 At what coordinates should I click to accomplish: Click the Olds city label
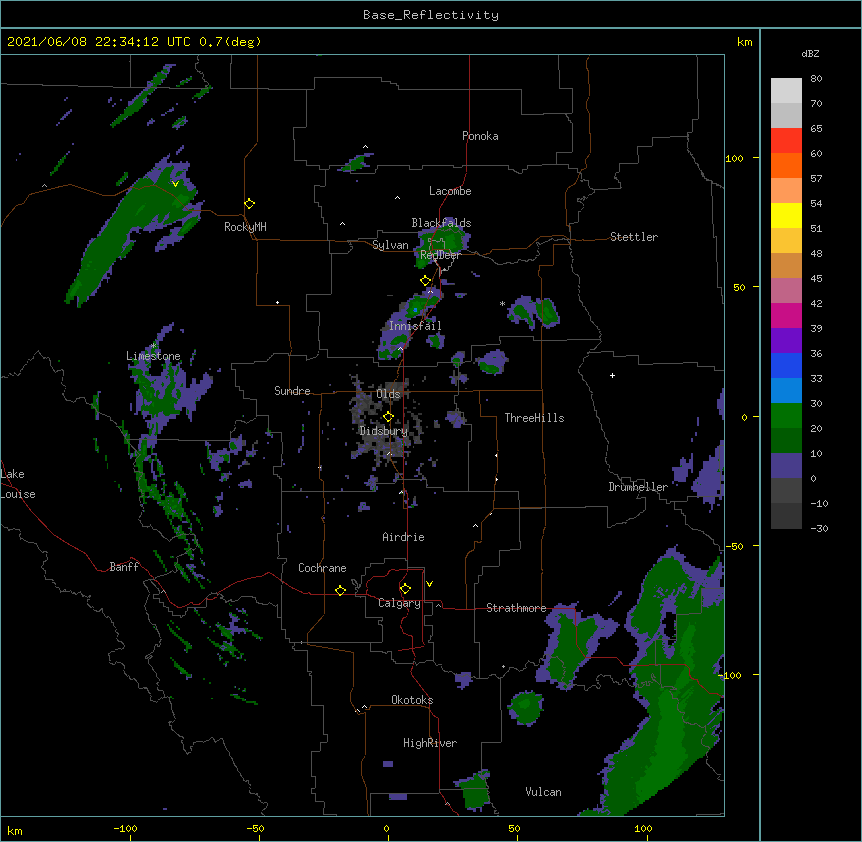pyautogui.click(x=388, y=394)
